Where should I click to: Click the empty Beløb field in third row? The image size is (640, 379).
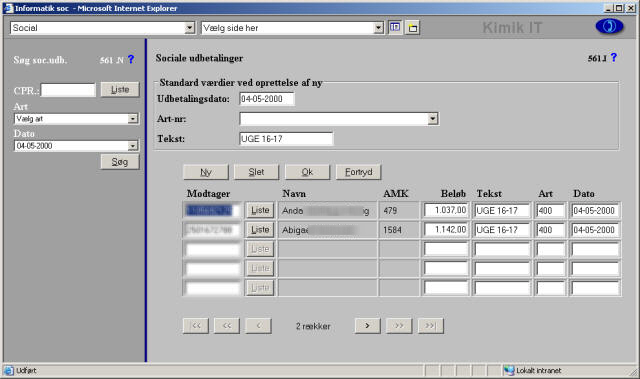(x=446, y=249)
